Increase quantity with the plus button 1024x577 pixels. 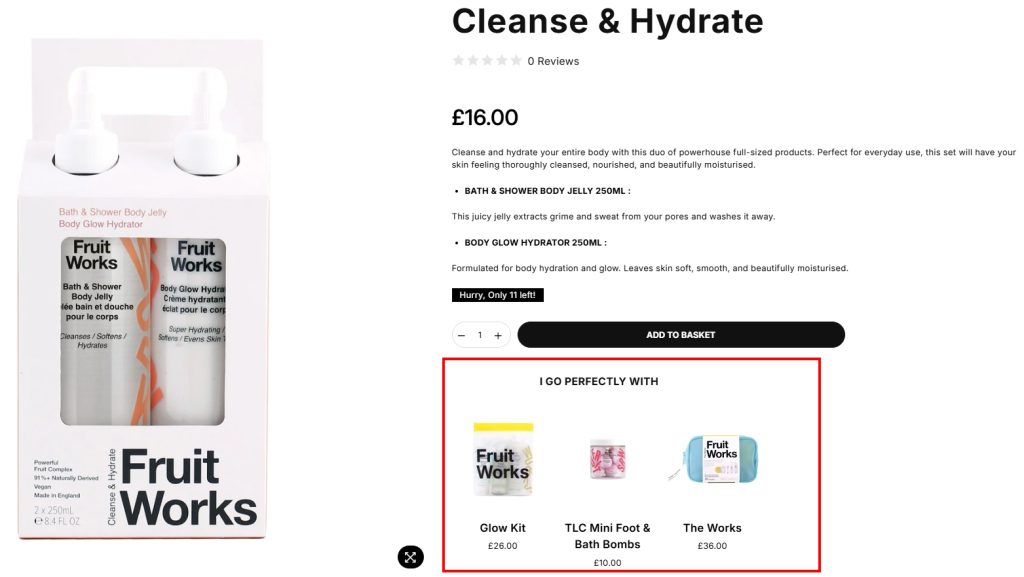click(x=498, y=335)
